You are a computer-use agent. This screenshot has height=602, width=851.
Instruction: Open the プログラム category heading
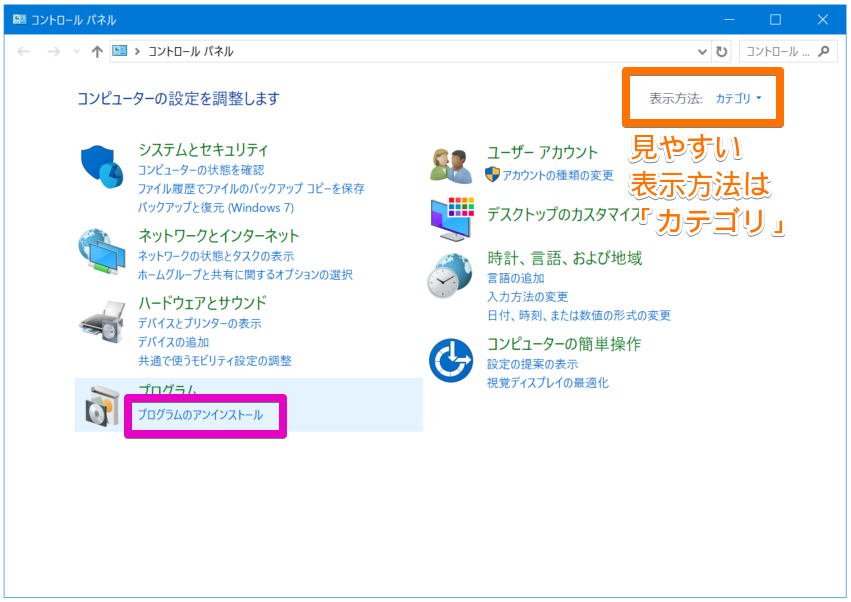tap(168, 389)
